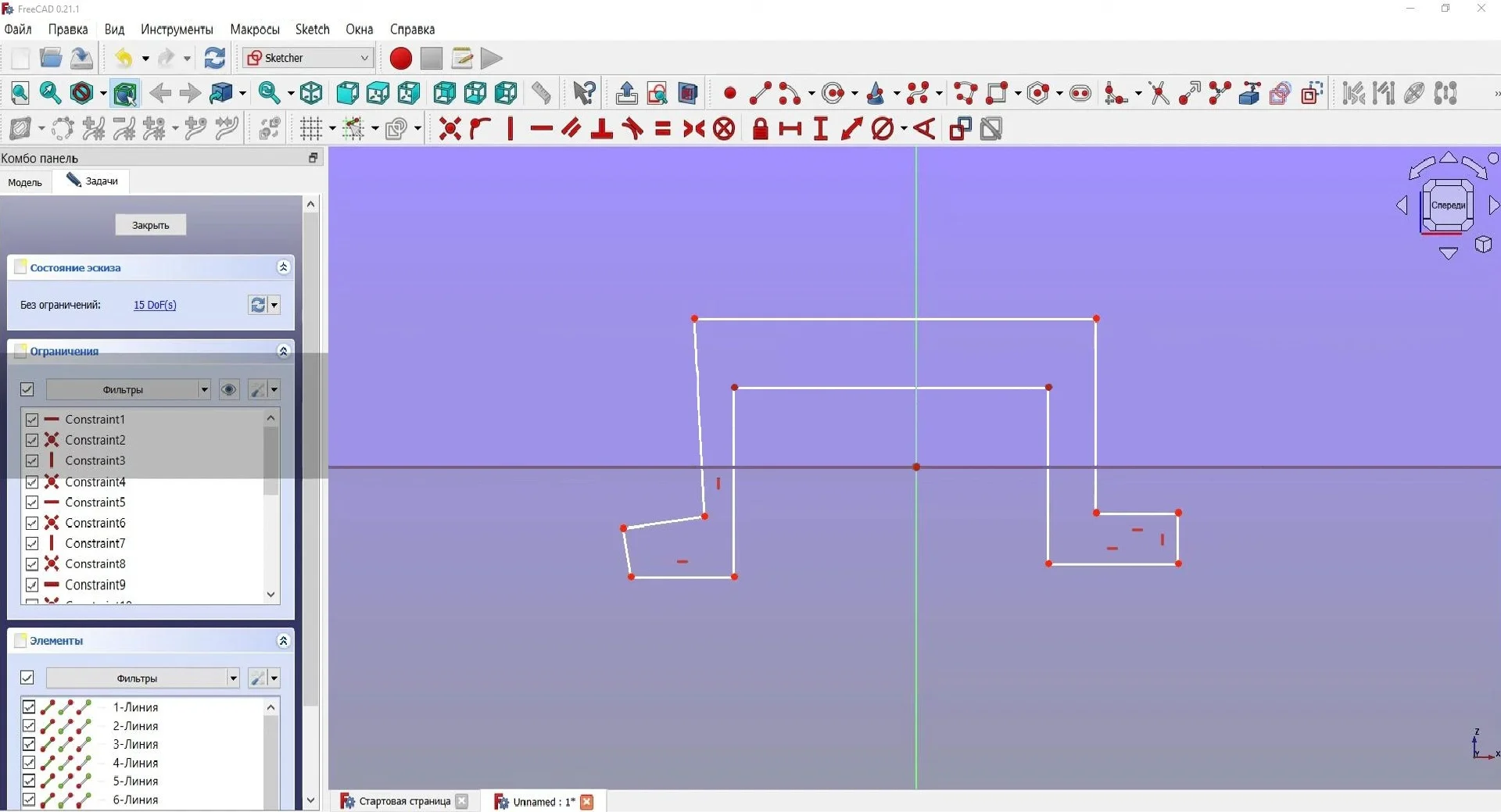Apply the equal constraint tool
Screen dimensions: 1501x812
click(663, 129)
